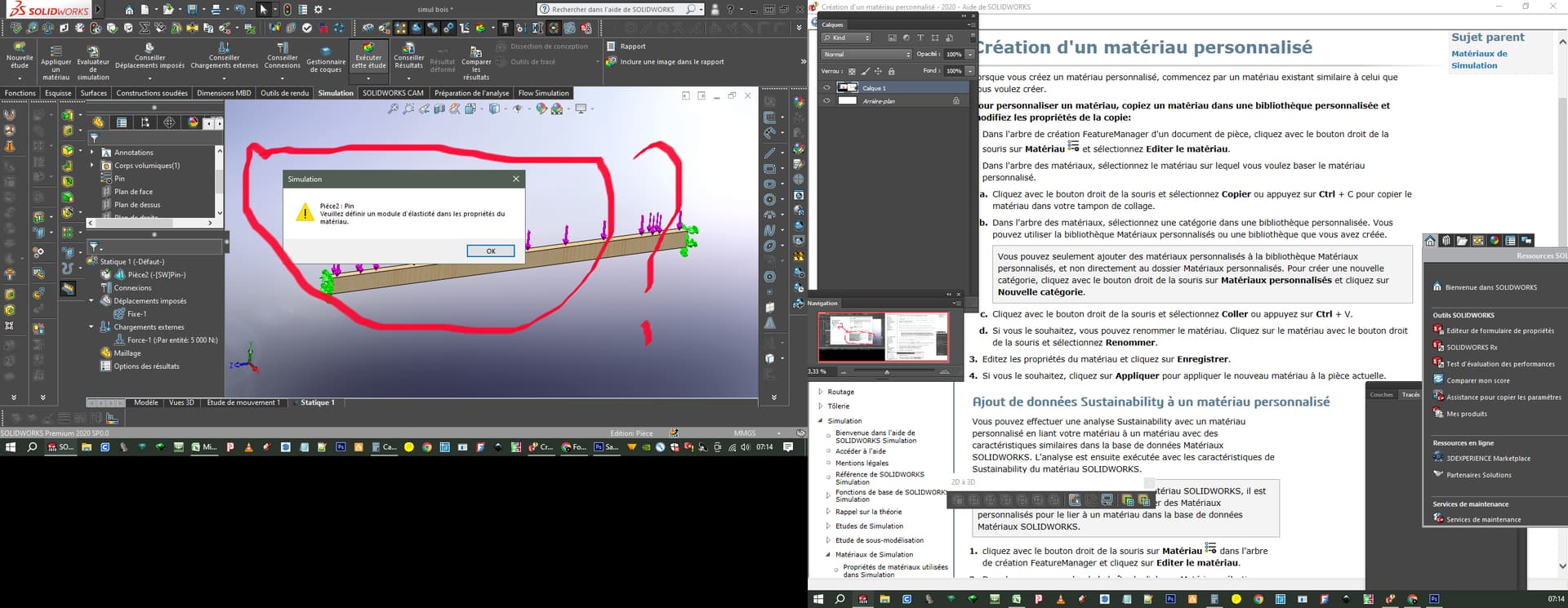Open 3DEXPERIENCE Marketplace link
Viewport: 1568px width, 608px height.
click(1488, 459)
